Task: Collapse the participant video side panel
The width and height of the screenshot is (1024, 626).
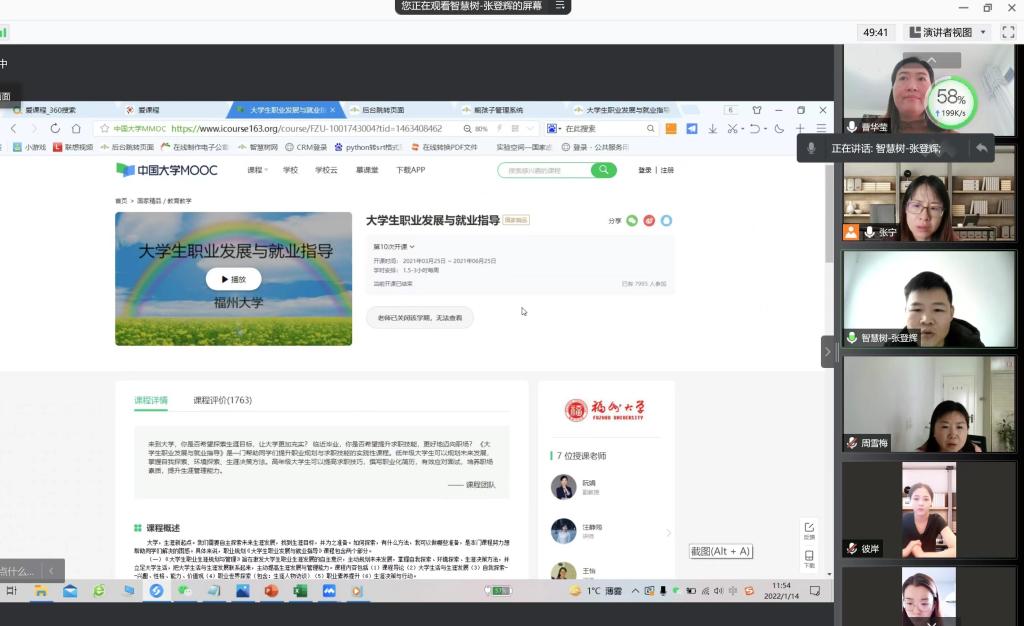Action: [x=827, y=351]
